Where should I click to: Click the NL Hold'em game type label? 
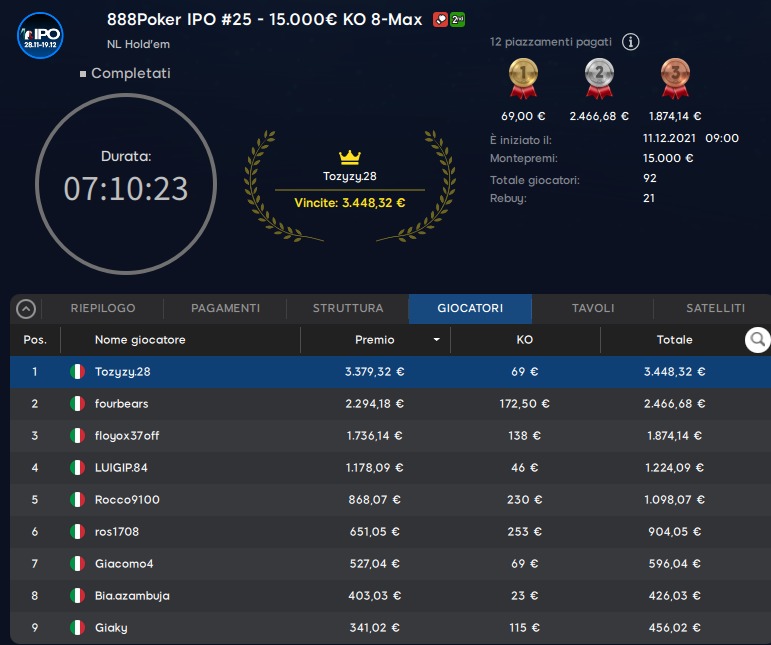[138, 44]
